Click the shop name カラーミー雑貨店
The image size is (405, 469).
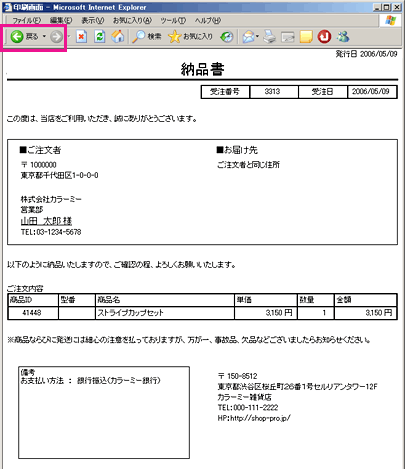click(244, 397)
